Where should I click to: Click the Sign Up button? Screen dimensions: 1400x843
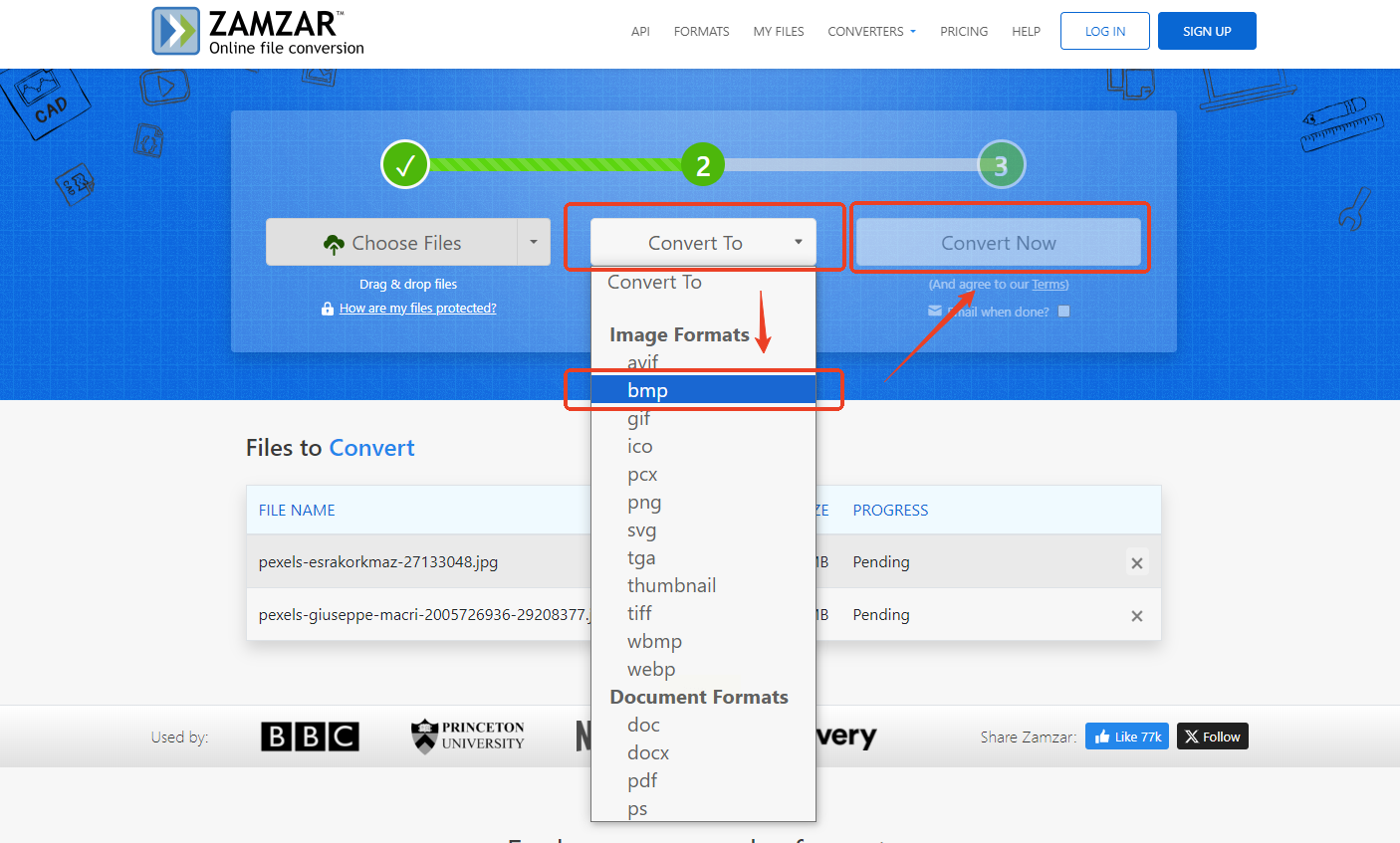pos(1207,31)
